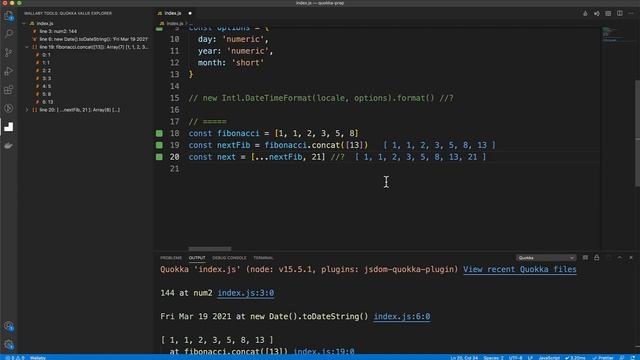Click Ln 20, Col 34 in status bar
640x360 pixels.
[x=464, y=358]
